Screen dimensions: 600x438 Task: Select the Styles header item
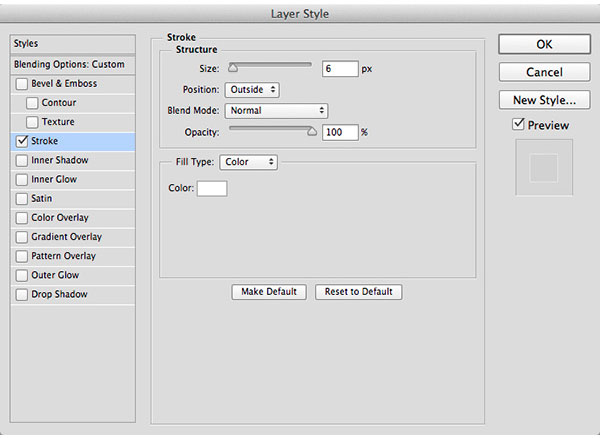tap(73, 44)
